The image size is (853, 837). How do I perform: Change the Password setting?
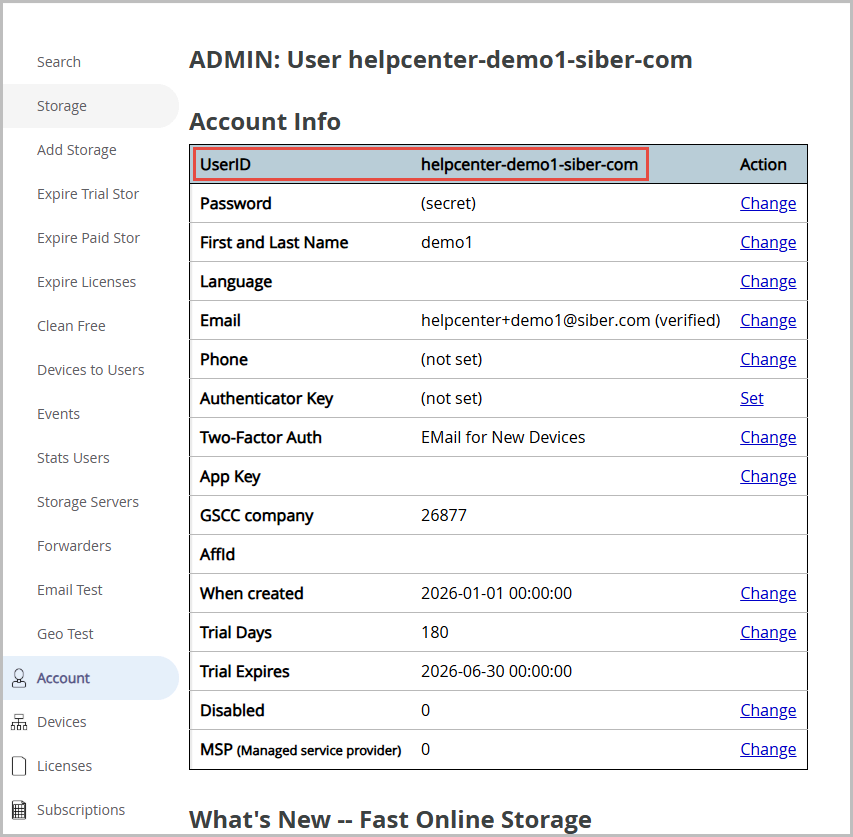pyautogui.click(x=768, y=203)
